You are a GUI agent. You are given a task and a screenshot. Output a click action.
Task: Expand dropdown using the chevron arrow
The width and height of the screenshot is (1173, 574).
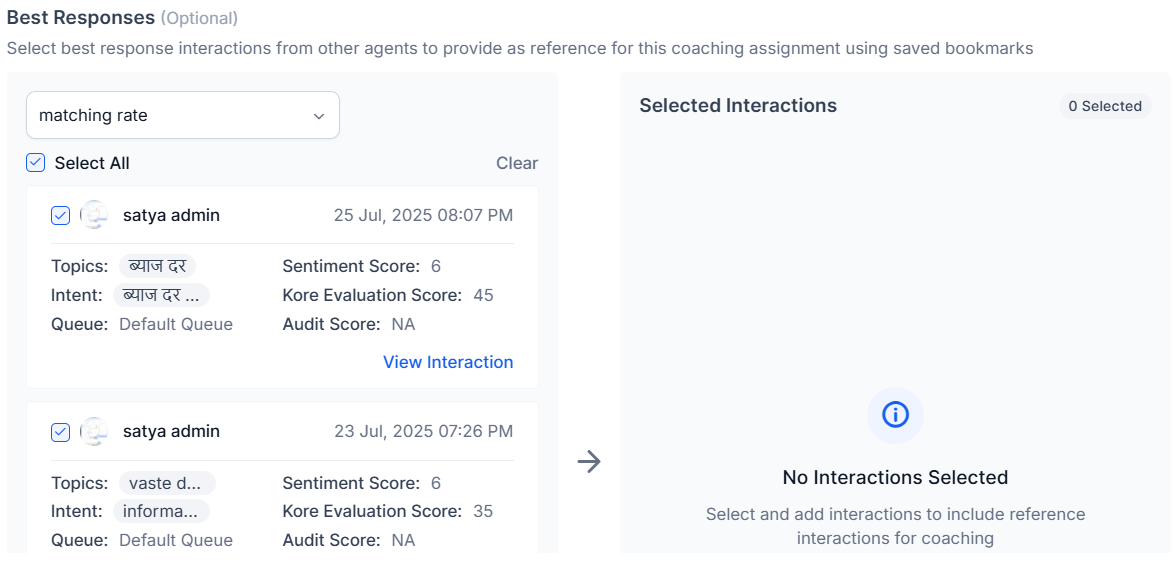(319, 116)
